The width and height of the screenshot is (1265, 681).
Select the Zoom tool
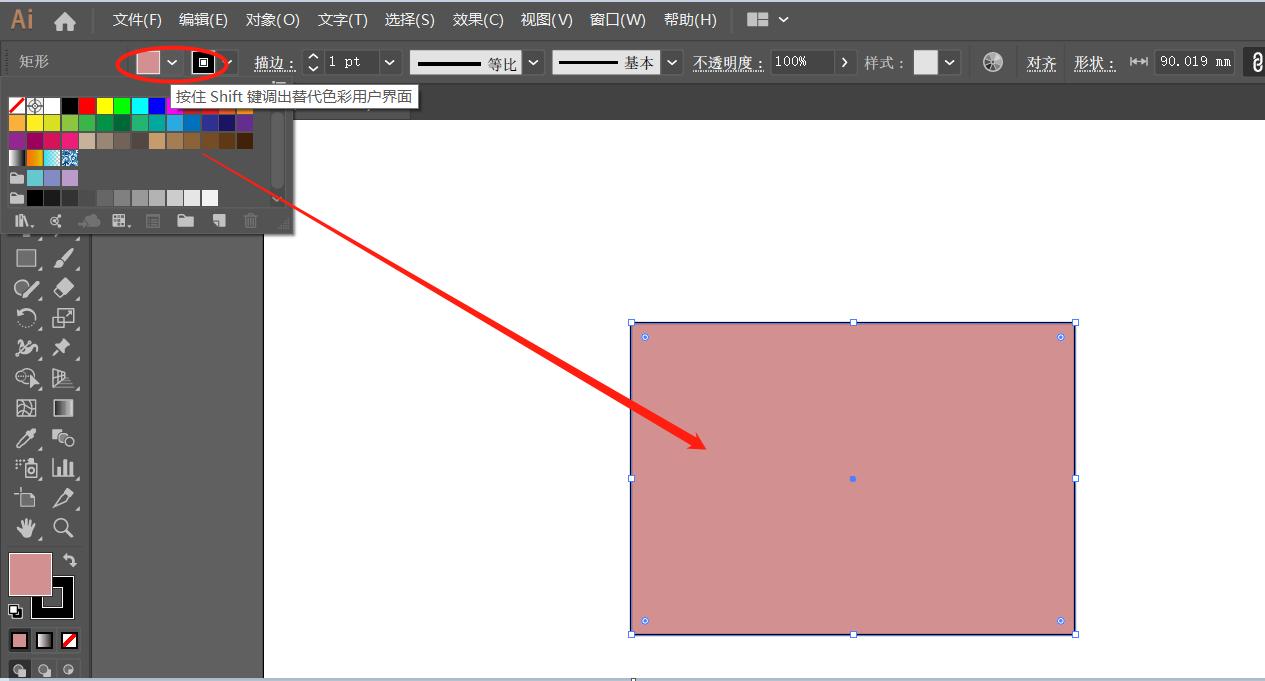[x=63, y=528]
